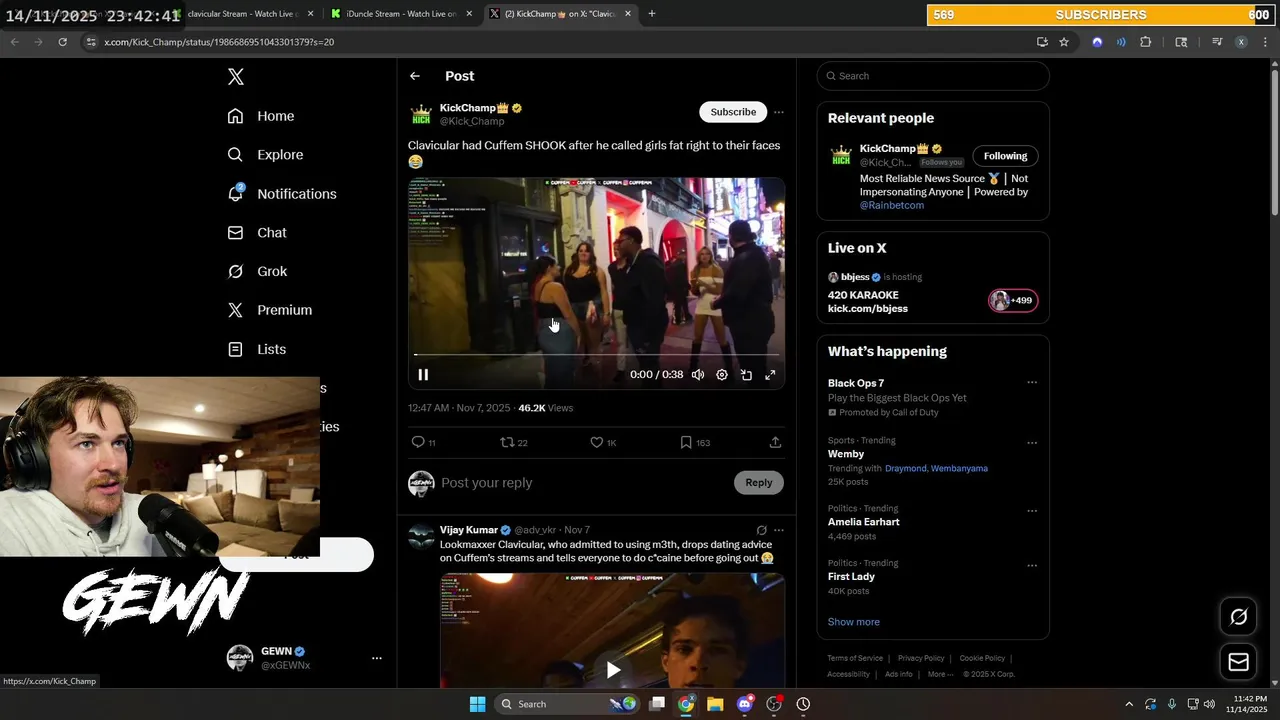Share the KickChamp post
This screenshot has width=1280, height=720.
[x=775, y=442]
